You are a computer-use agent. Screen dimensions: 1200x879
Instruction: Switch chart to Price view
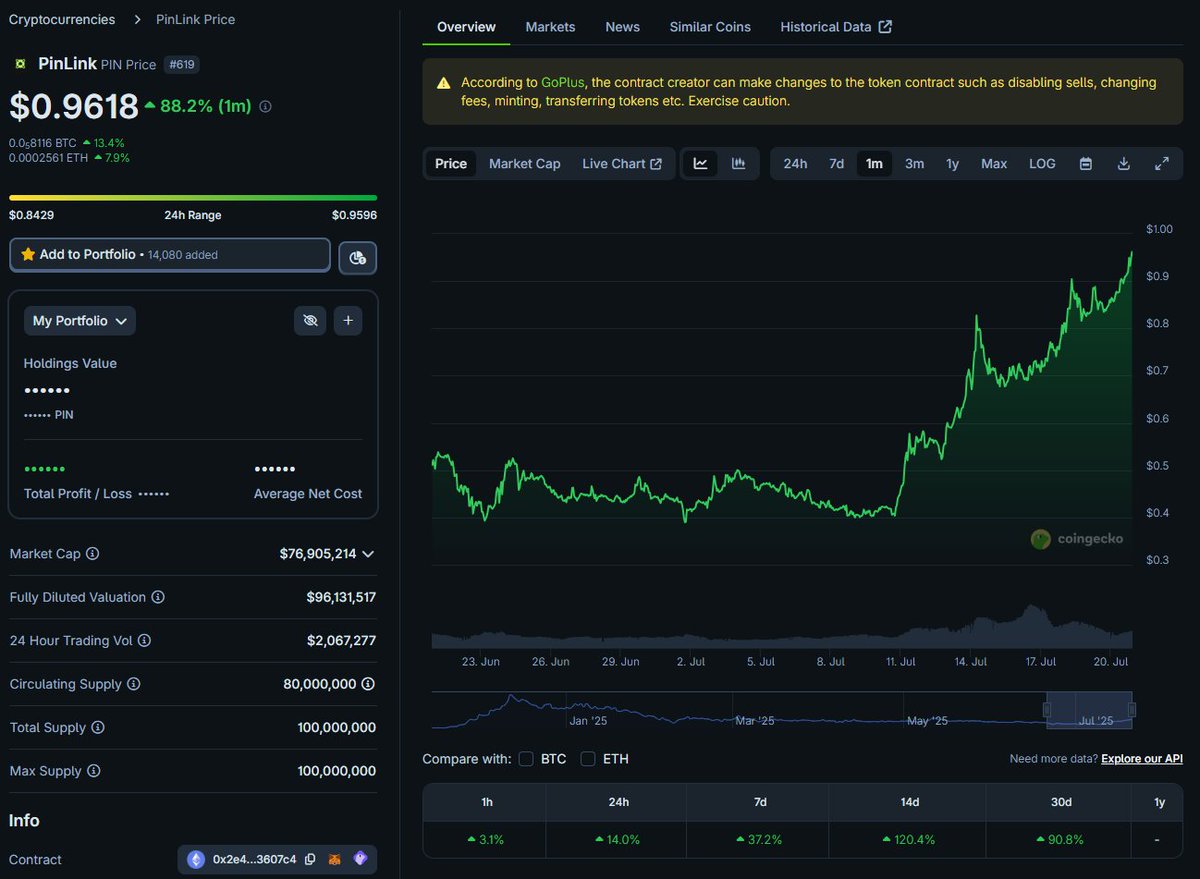tap(451, 164)
